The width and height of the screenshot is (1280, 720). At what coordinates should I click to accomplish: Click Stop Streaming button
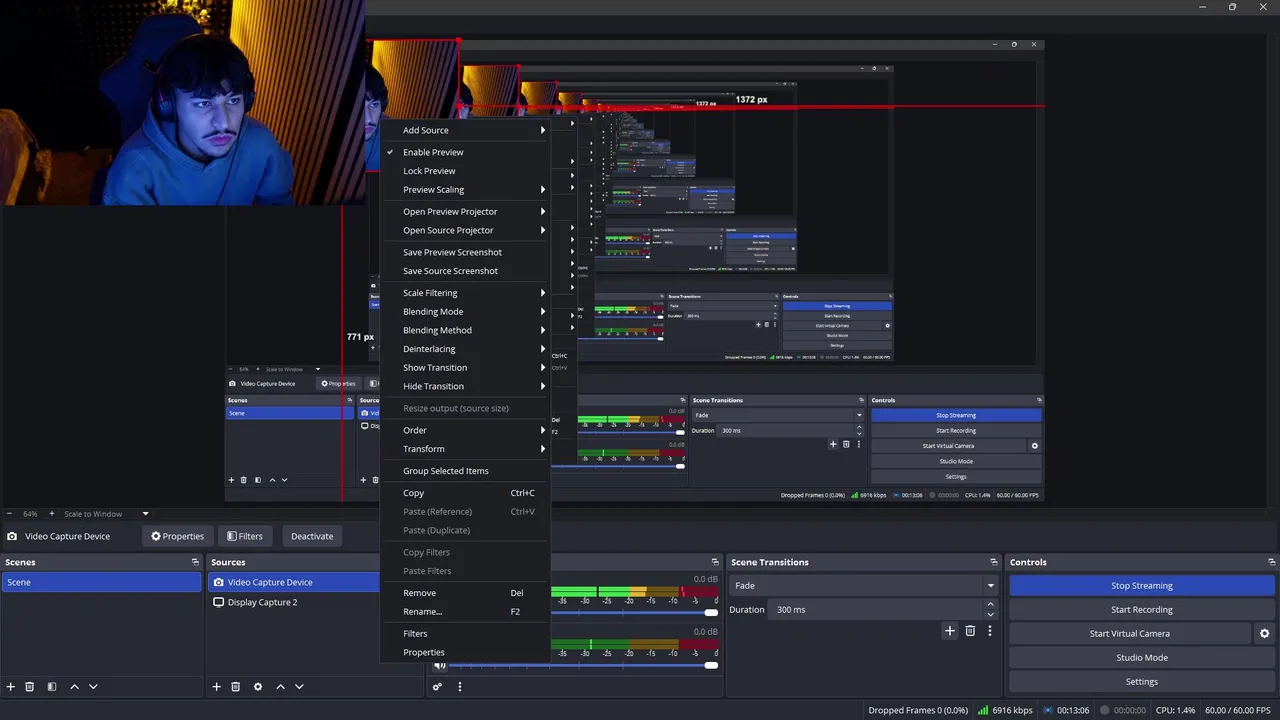pos(1142,586)
